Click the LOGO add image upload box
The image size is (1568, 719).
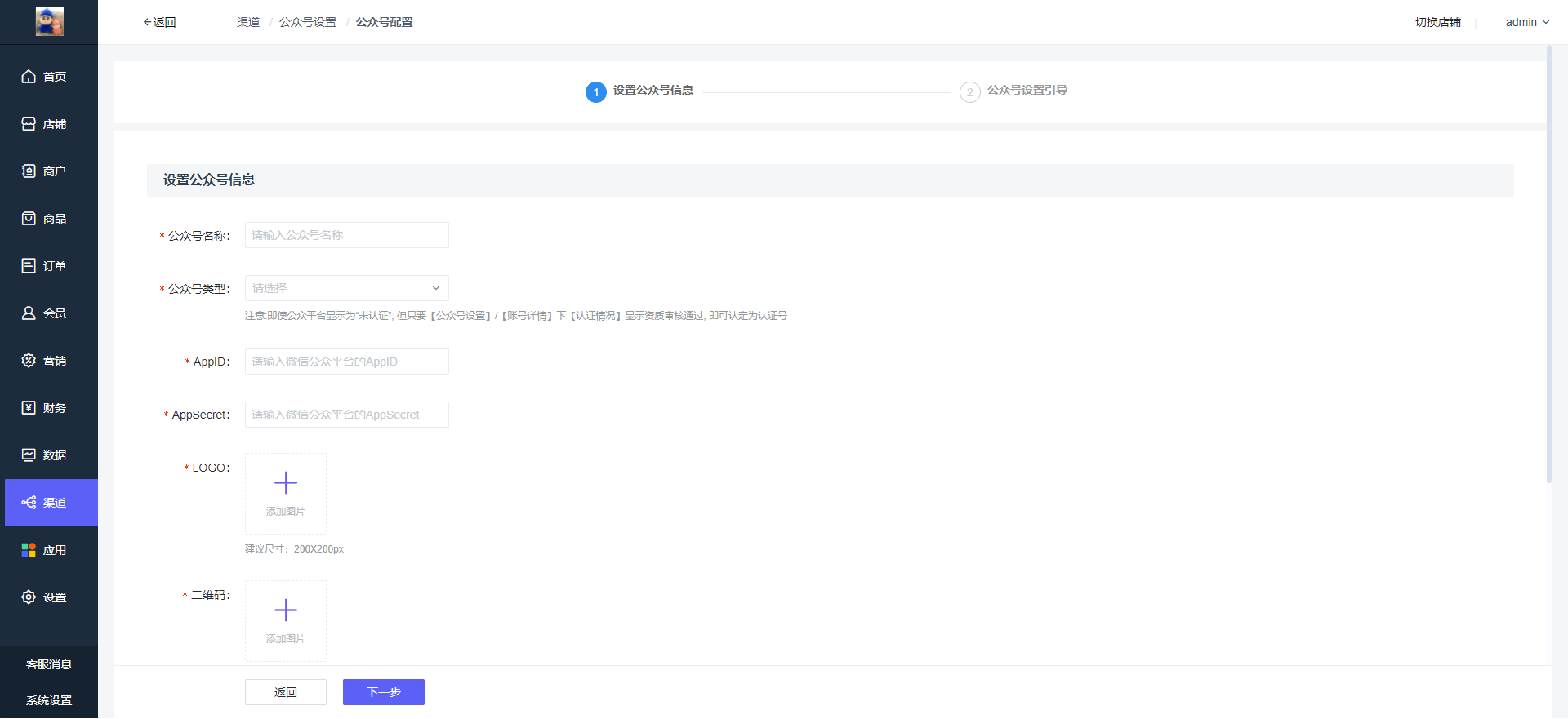click(286, 493)
